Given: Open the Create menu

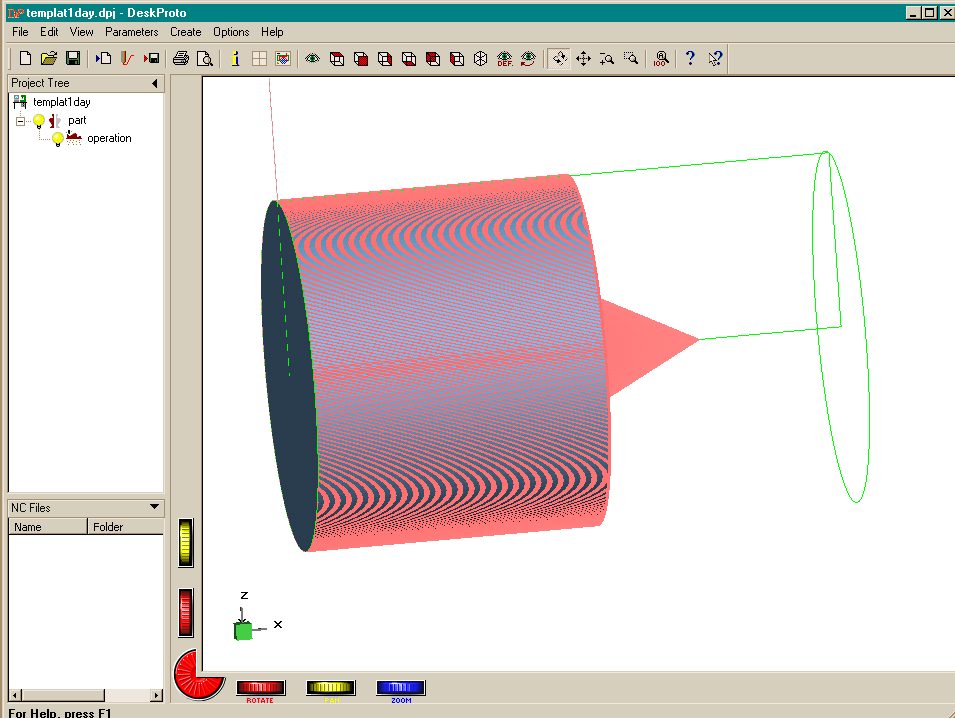Looking at the screenshot, I should (x=185, y=32).
